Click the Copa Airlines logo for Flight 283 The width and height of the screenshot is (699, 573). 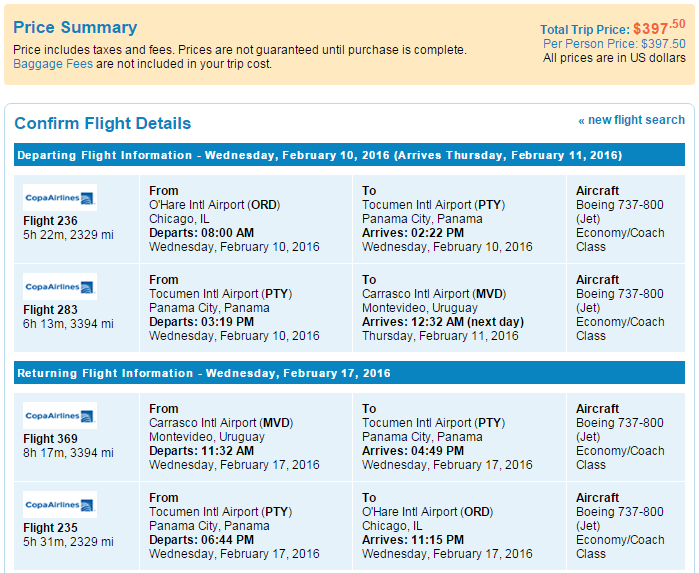point(60,286)
